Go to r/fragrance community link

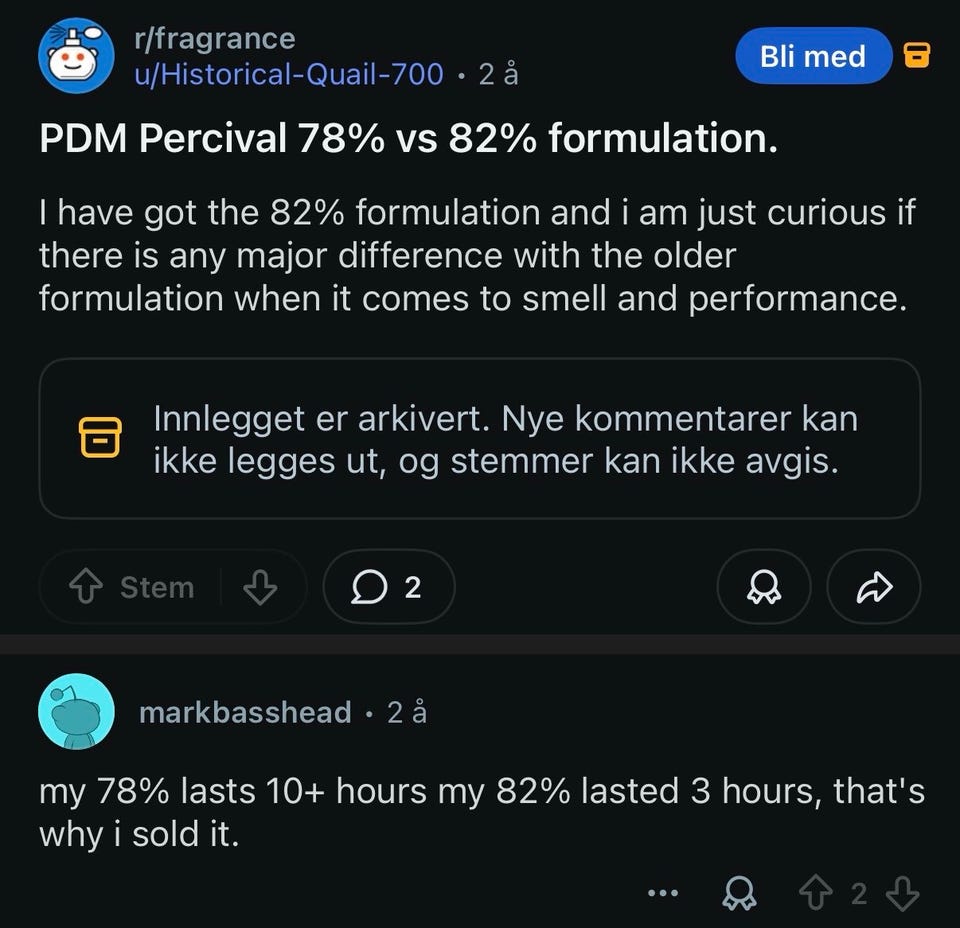click(214, 39)
